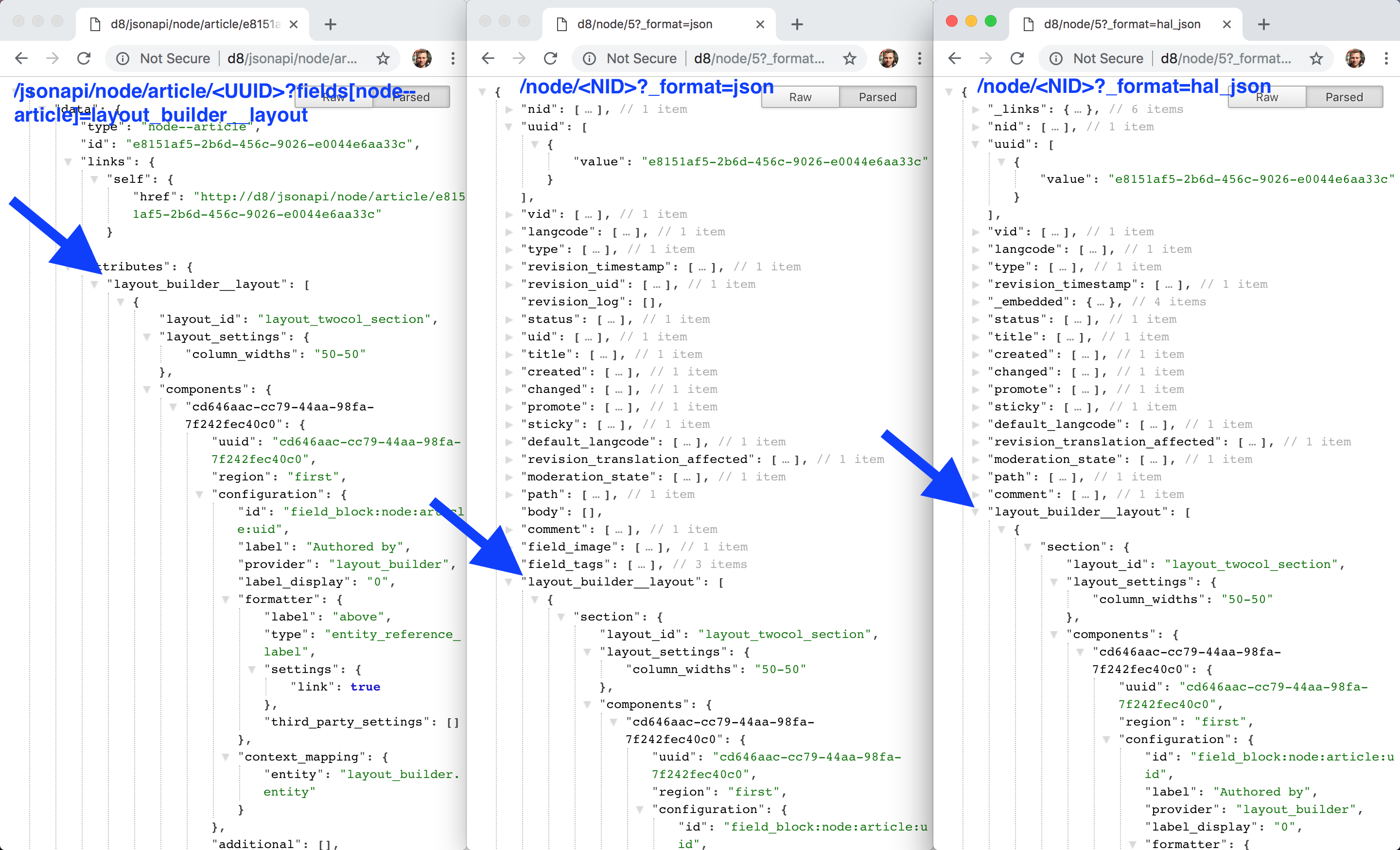Screen dimensions: 1400x850
Task: Click the self href jsonapi URL
Action: point(329,197)
